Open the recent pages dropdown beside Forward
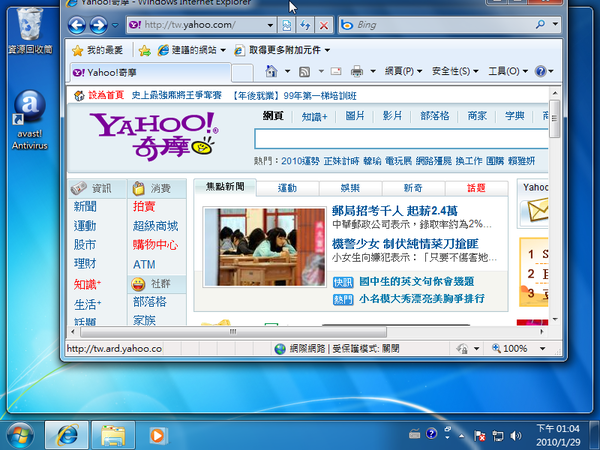The image size is (600, 450). (115, 25)
